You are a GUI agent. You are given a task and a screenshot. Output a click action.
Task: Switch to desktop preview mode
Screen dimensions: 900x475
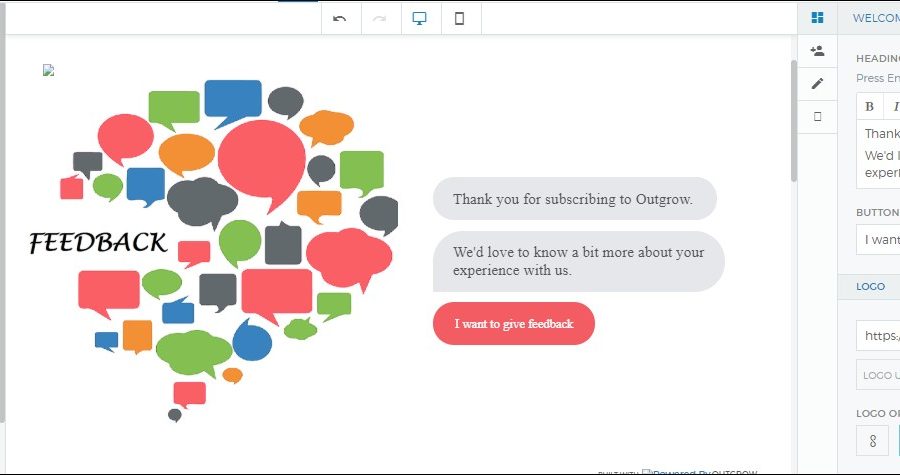point(420,18)
